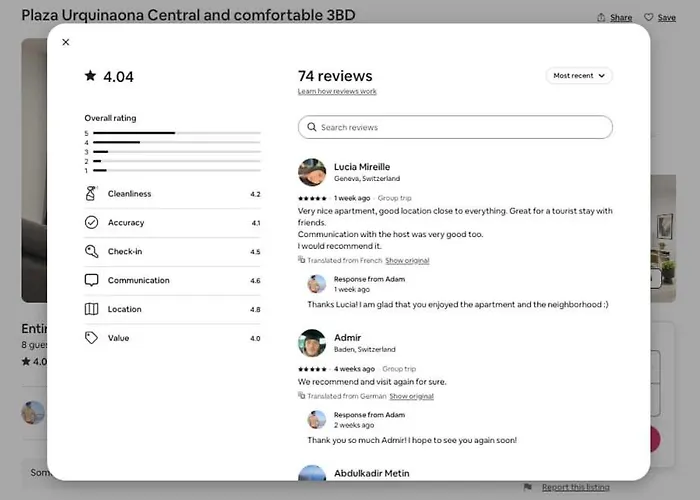Viewport: 700px width, 500px height.
Task: Open host Adam's avatar in first response
Action: [x=317, y=284]
